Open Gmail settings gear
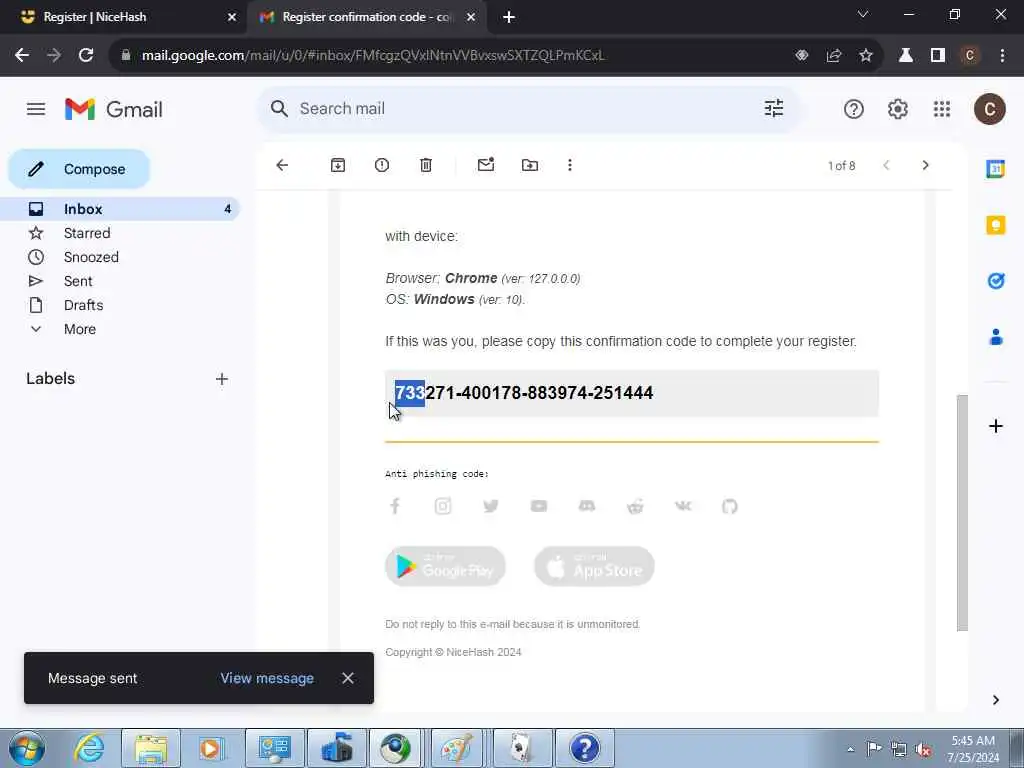The width and height of the screenshot is (1024, 768). 898,109
